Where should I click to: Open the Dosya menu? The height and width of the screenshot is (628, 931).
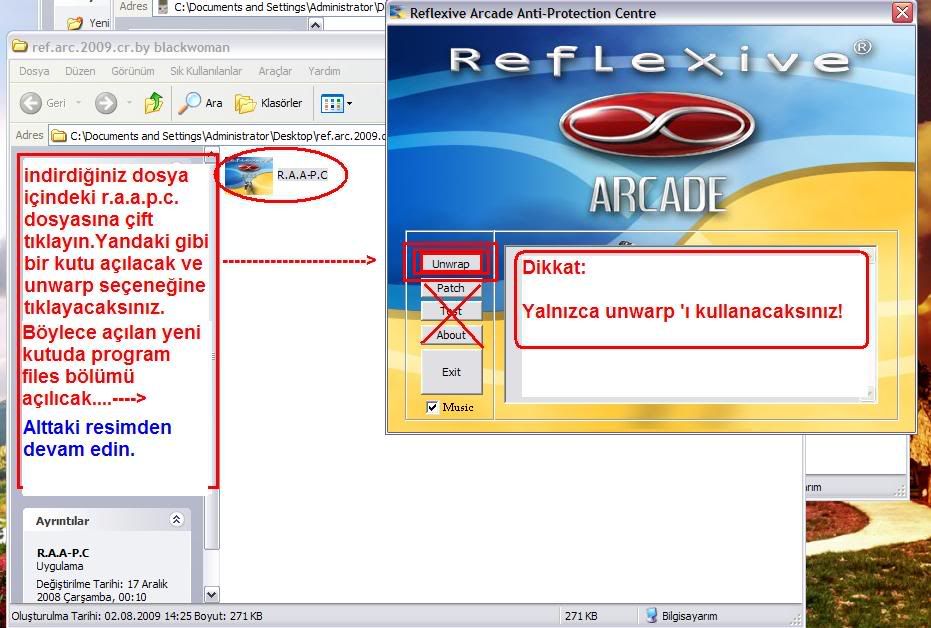pyautogui.click(x=34, y=71)
